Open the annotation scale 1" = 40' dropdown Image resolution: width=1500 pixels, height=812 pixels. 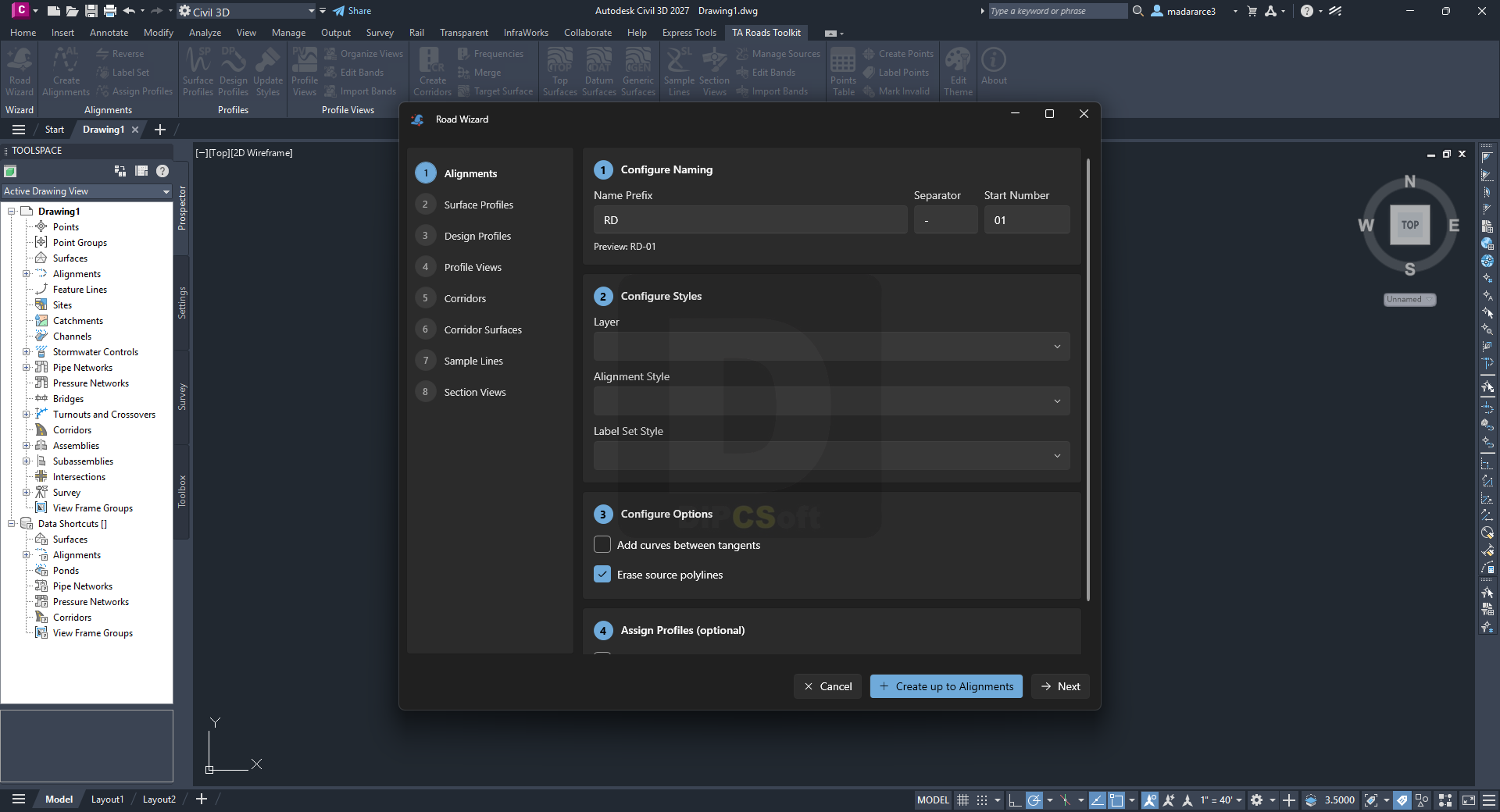point(1221,800)
